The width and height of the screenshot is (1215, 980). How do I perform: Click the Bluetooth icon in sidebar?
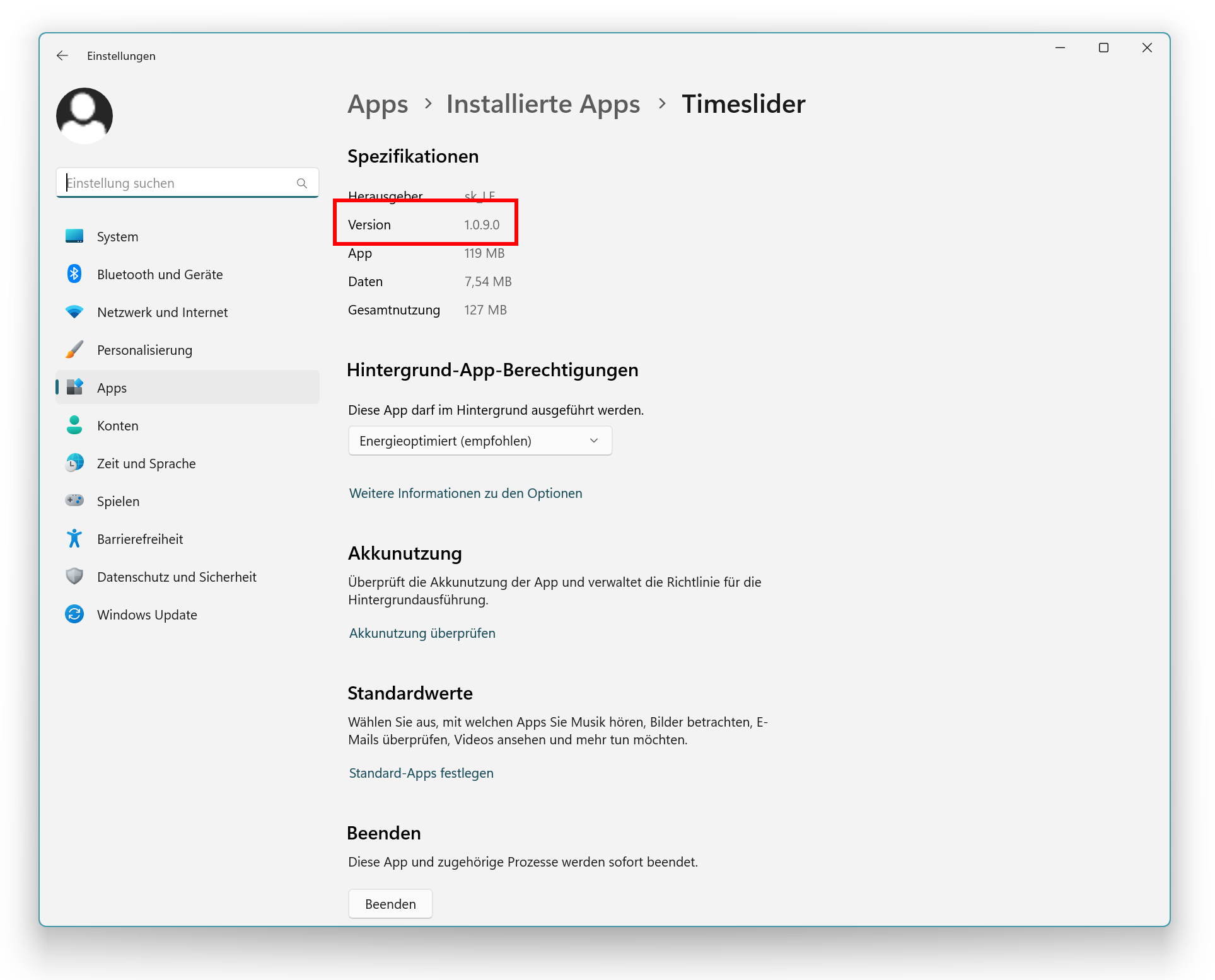pyautogui.click(x=74, y=274)
